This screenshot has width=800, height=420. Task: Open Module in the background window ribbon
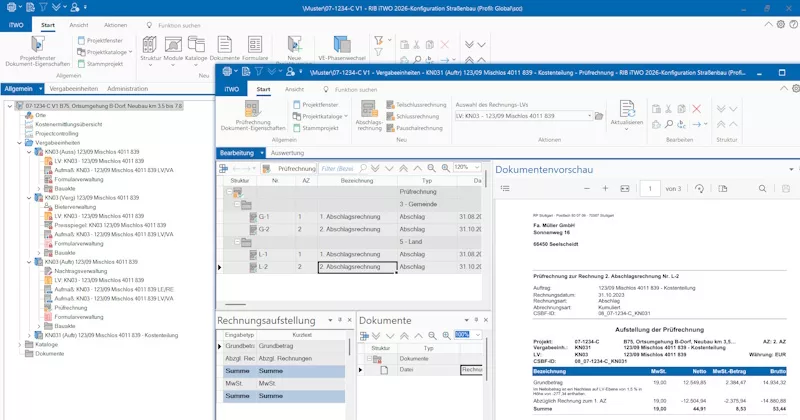tap(173, 49)
